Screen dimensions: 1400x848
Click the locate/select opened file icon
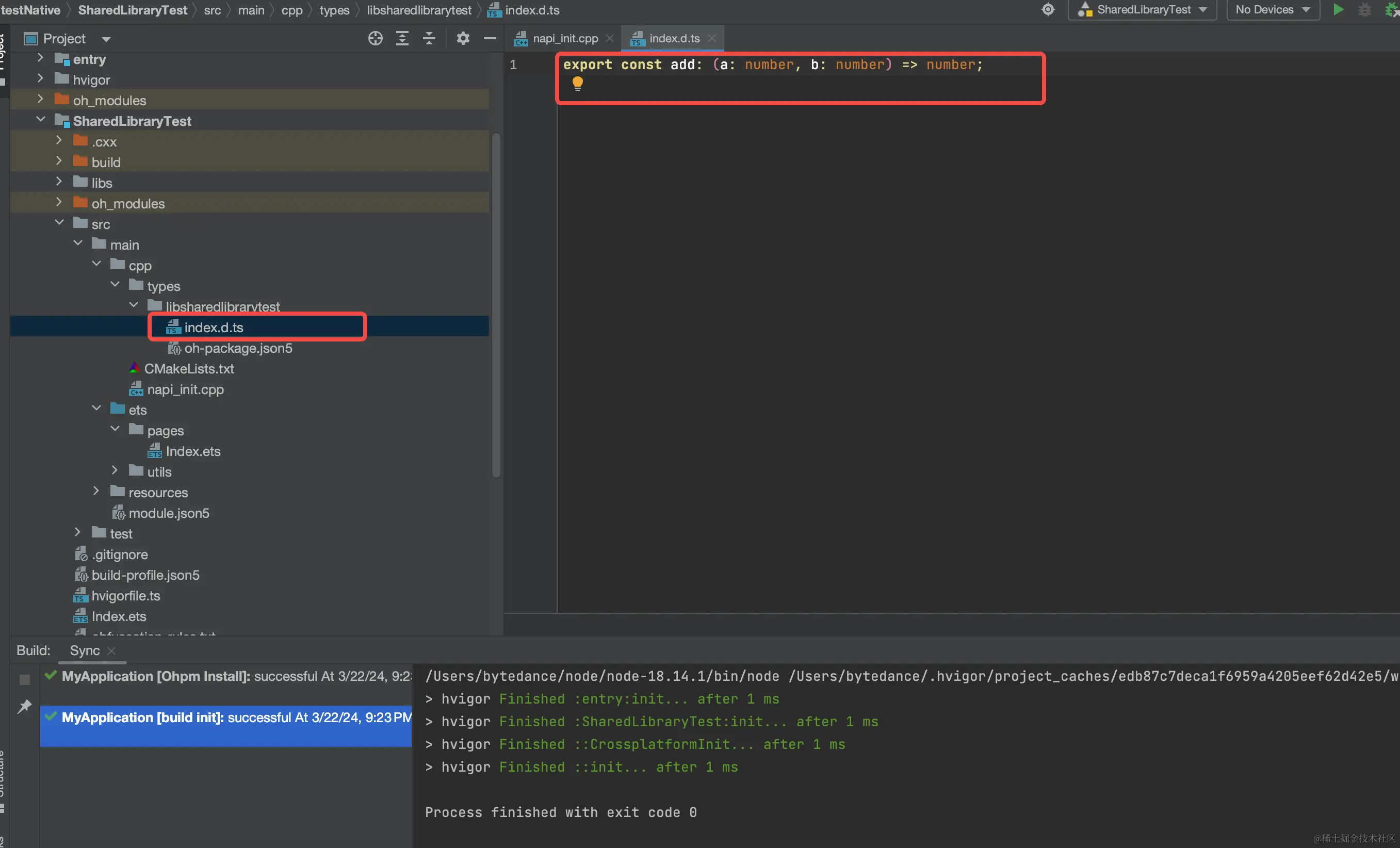click(x=375, y=39)
